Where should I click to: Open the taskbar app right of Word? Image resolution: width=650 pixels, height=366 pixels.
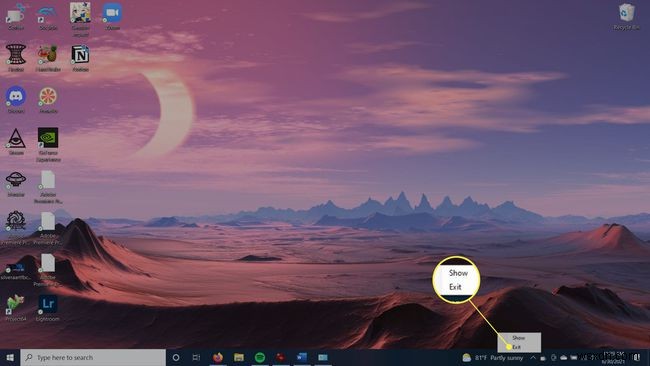(323, 357)
